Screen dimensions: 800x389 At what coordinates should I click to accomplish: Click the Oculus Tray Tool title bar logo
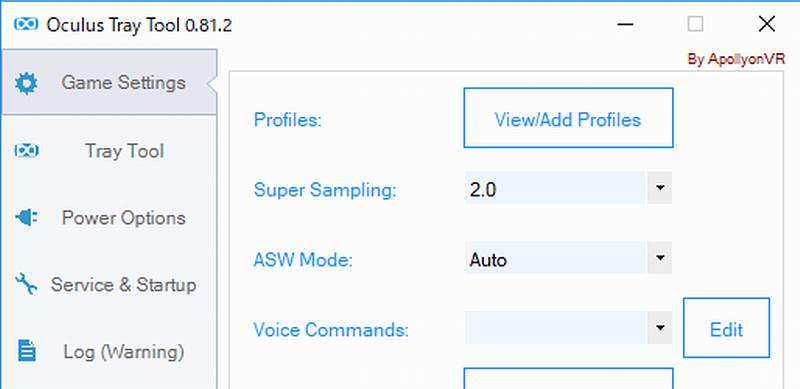point(26,24)
